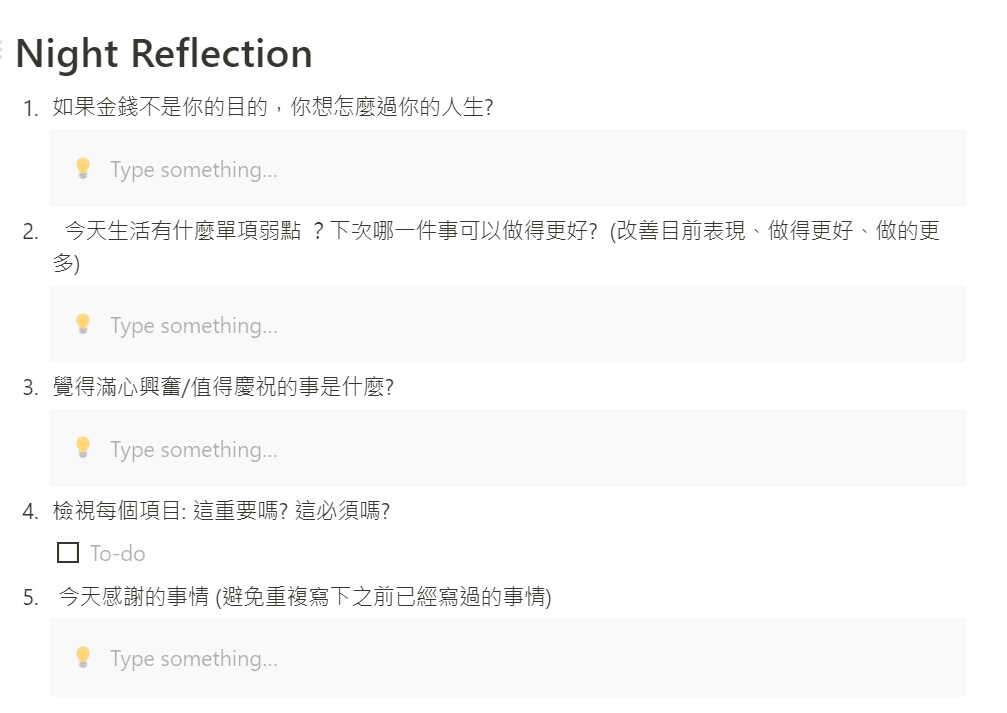Click the Type something field under 今天感謝的事情
The image size is (1007, 713).
[507, 658]
